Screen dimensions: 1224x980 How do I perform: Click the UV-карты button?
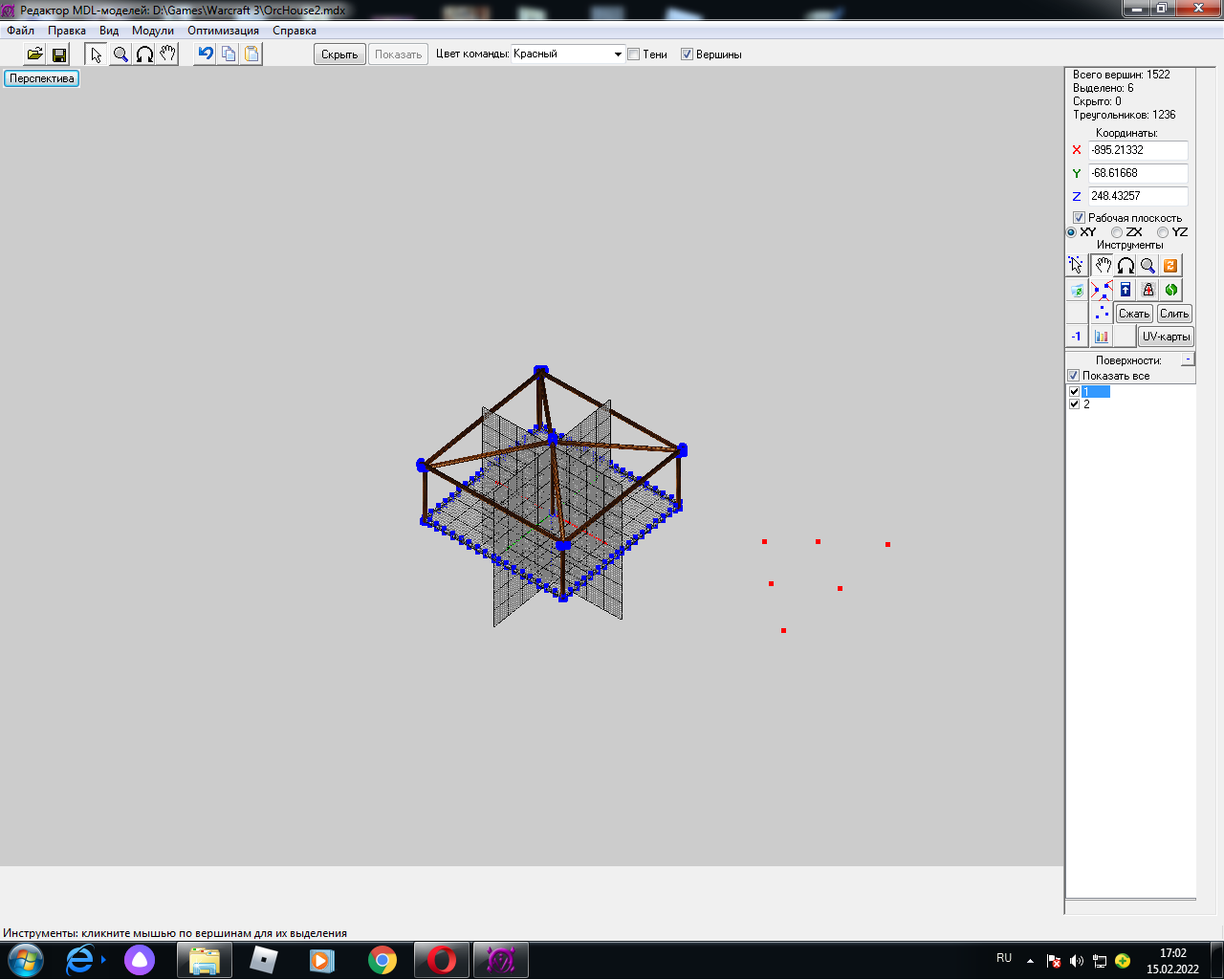pyautogui.click(x=1166, y=337)
